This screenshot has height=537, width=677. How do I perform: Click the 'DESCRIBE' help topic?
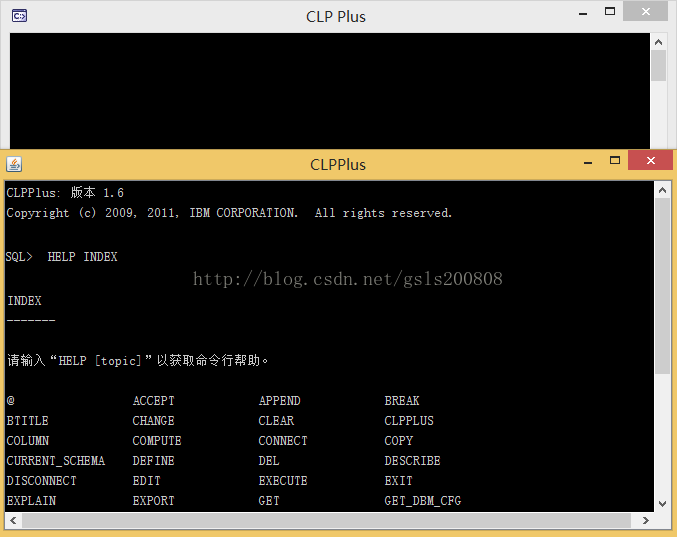(x=412, y=461)
